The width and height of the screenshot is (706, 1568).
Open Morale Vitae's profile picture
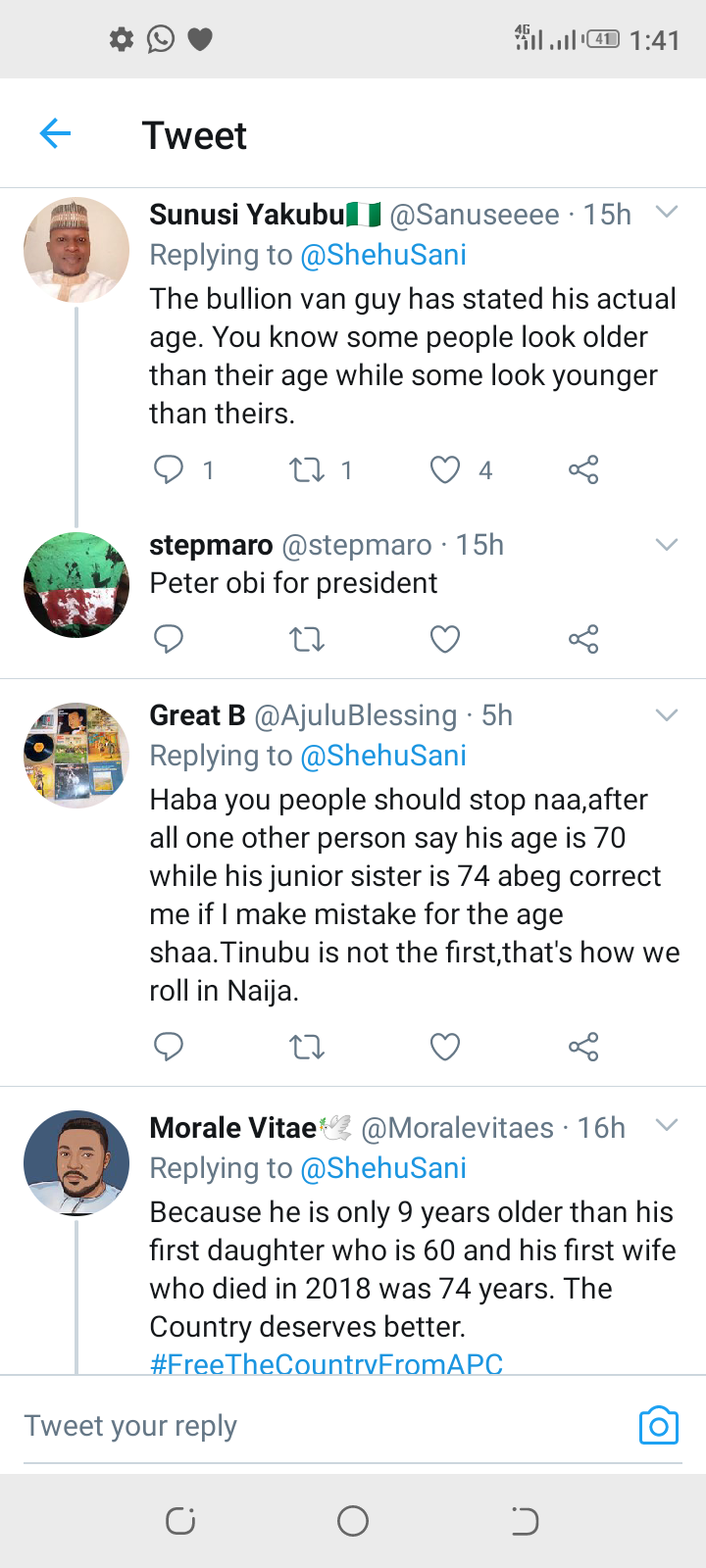(76, 1163)
